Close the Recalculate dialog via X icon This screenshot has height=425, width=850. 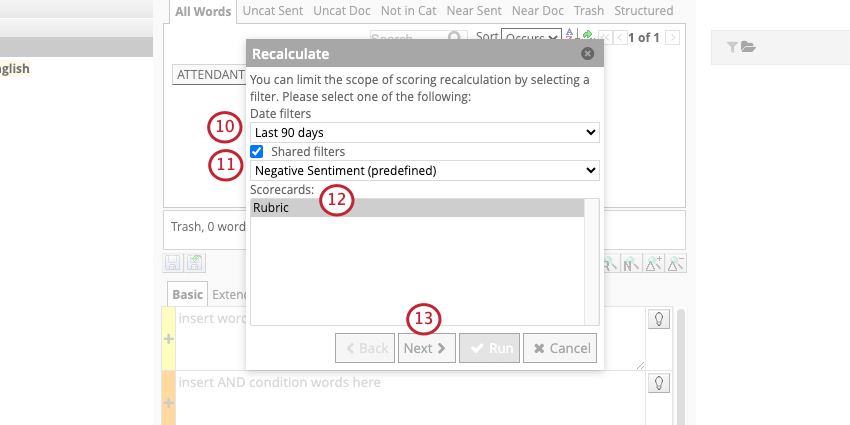pos(587,54)
